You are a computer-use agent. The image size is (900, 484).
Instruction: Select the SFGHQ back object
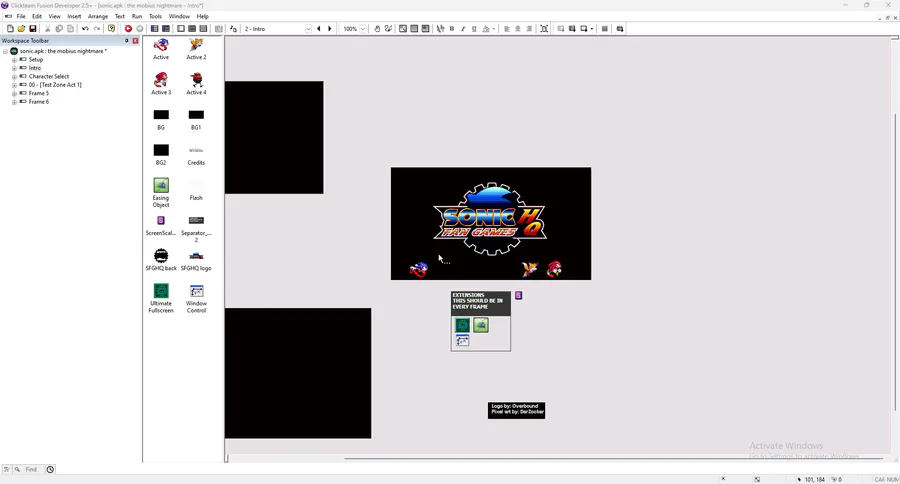[x=161, y=255]
